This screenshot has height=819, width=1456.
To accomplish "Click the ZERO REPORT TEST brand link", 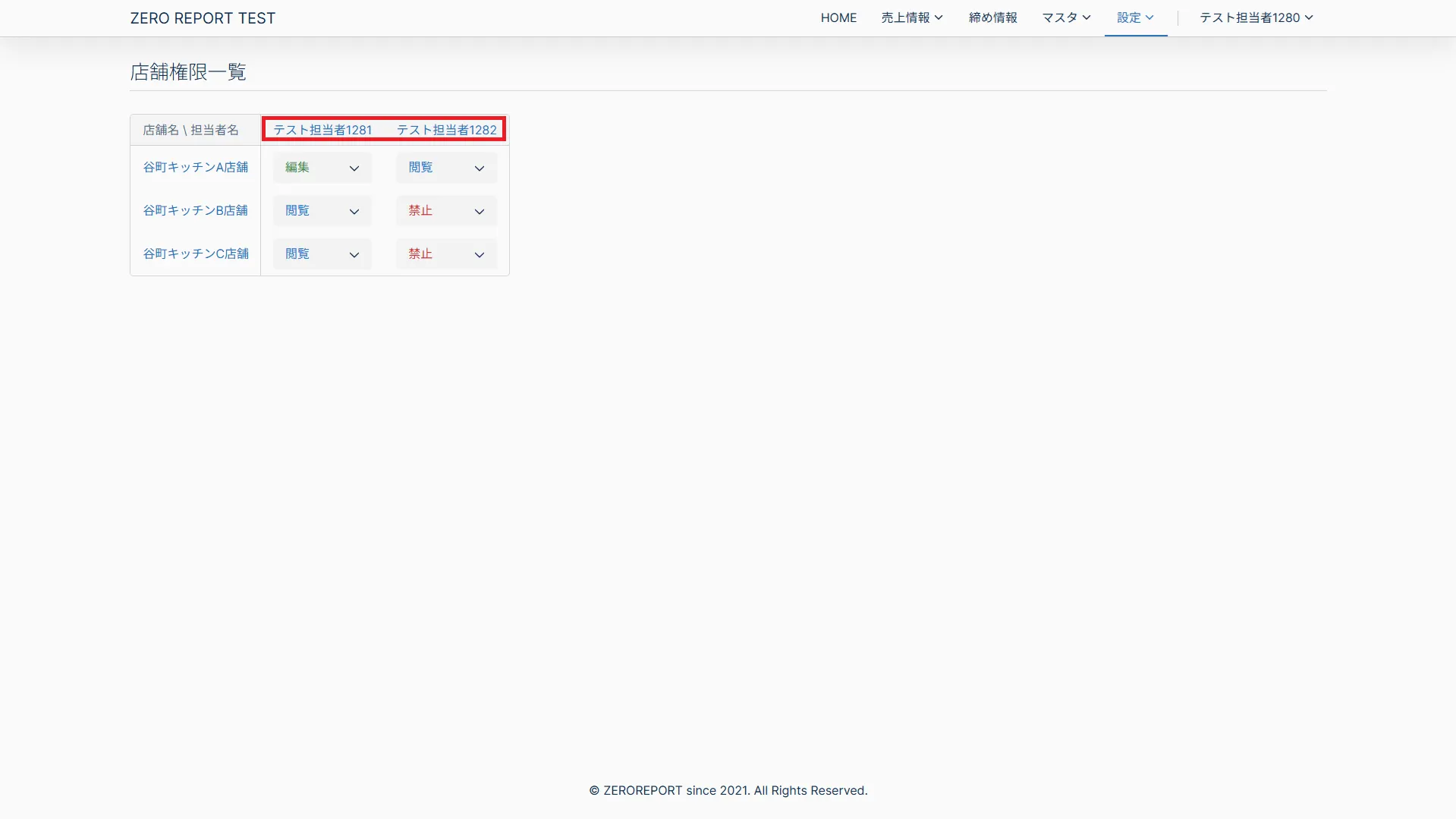I will (203, 18).
